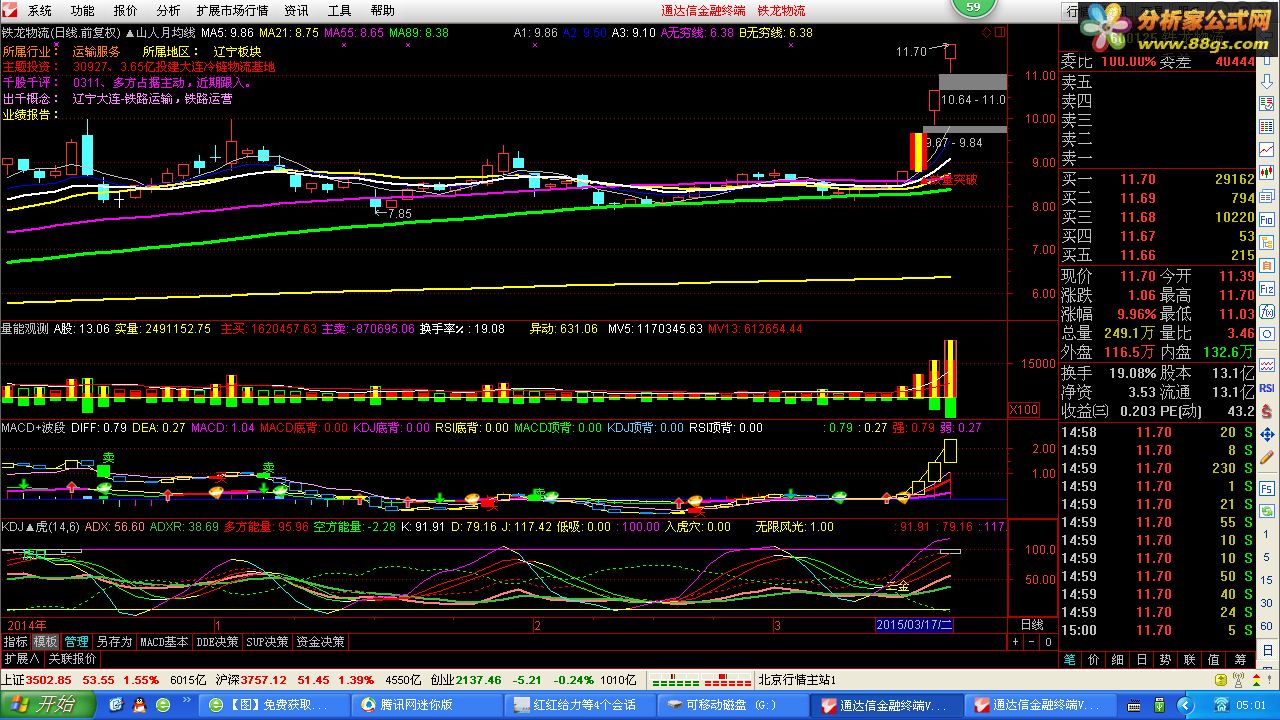Open the 系统 menu
The image size is (1280, 720).
click(x=39, y=11)
